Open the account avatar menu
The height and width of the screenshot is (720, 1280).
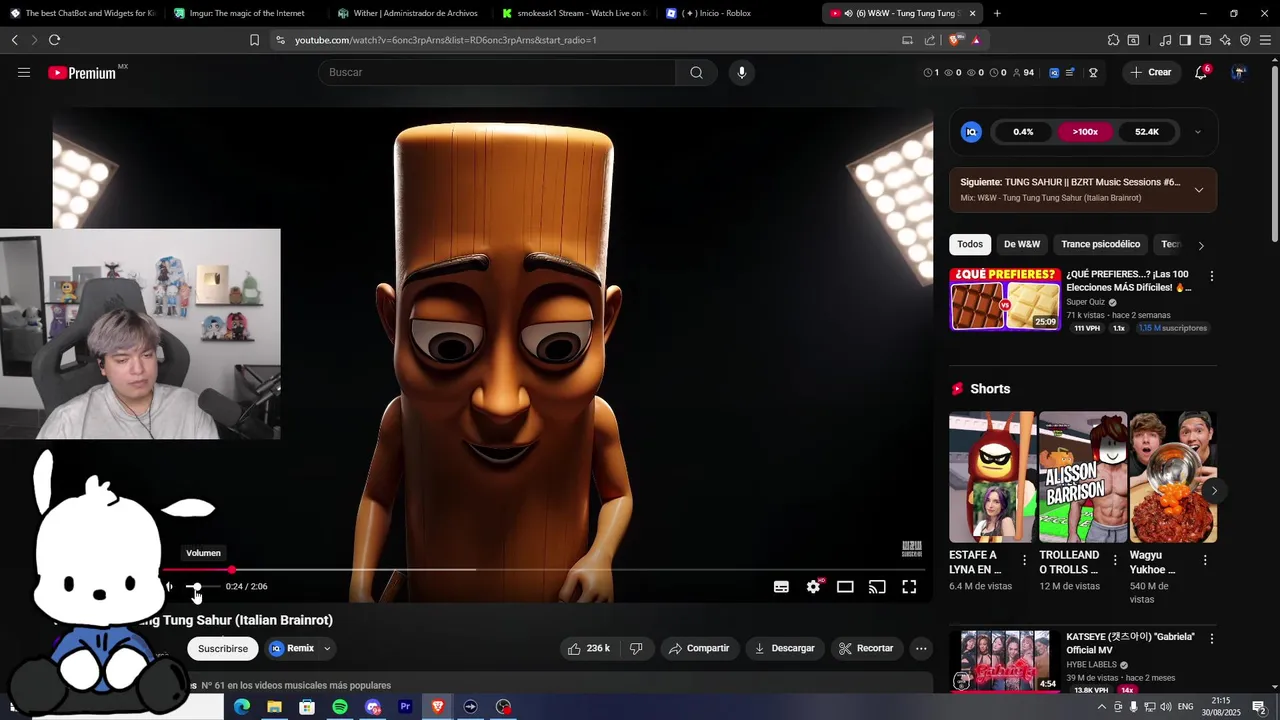point(1239,72)
